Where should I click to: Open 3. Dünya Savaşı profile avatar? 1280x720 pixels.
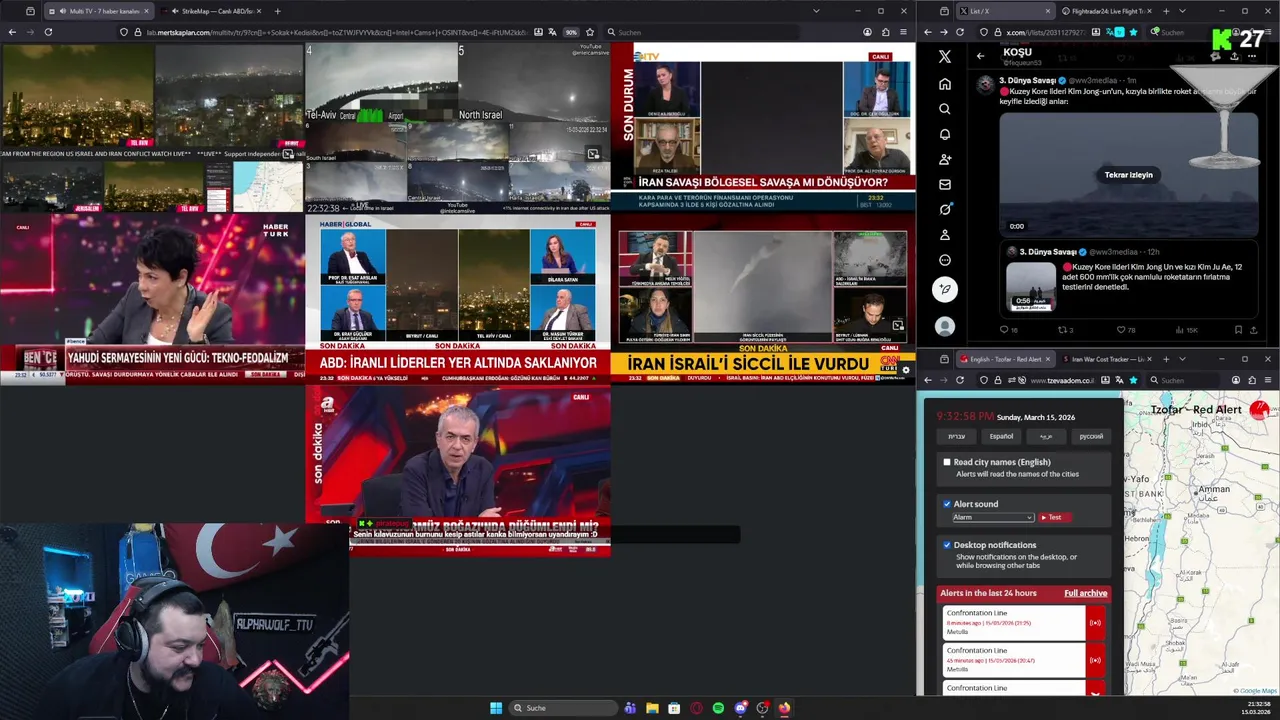coord(985,84)
